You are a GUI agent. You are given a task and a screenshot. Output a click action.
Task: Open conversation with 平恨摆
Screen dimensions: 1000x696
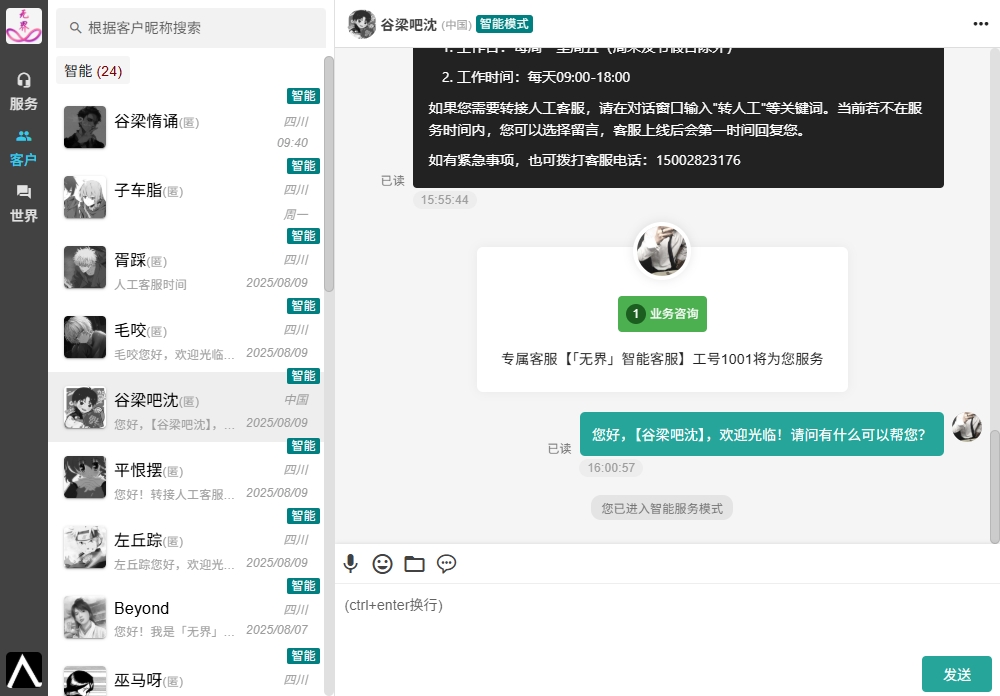[x=186, y=477]
